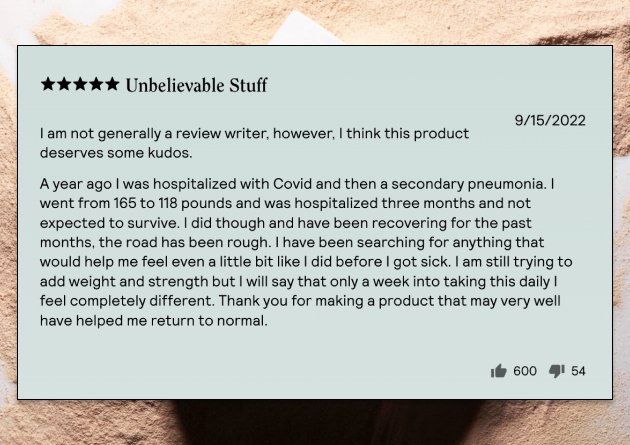Screen dimensions: 630x445
Task: Click the review title Unbelievable Stuff
Action: (x=196, y=86)
